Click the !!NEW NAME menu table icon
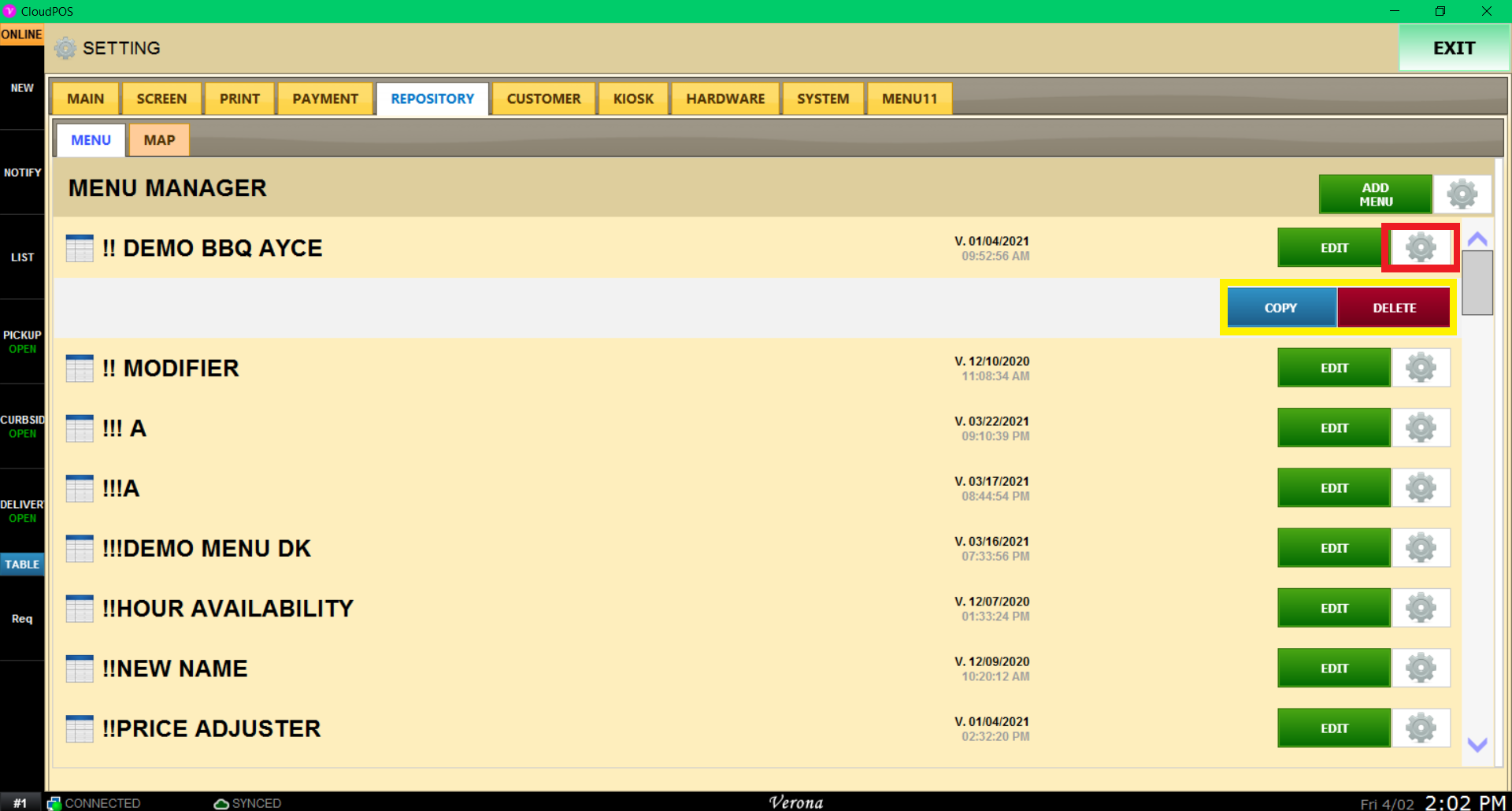 (80, 668)
